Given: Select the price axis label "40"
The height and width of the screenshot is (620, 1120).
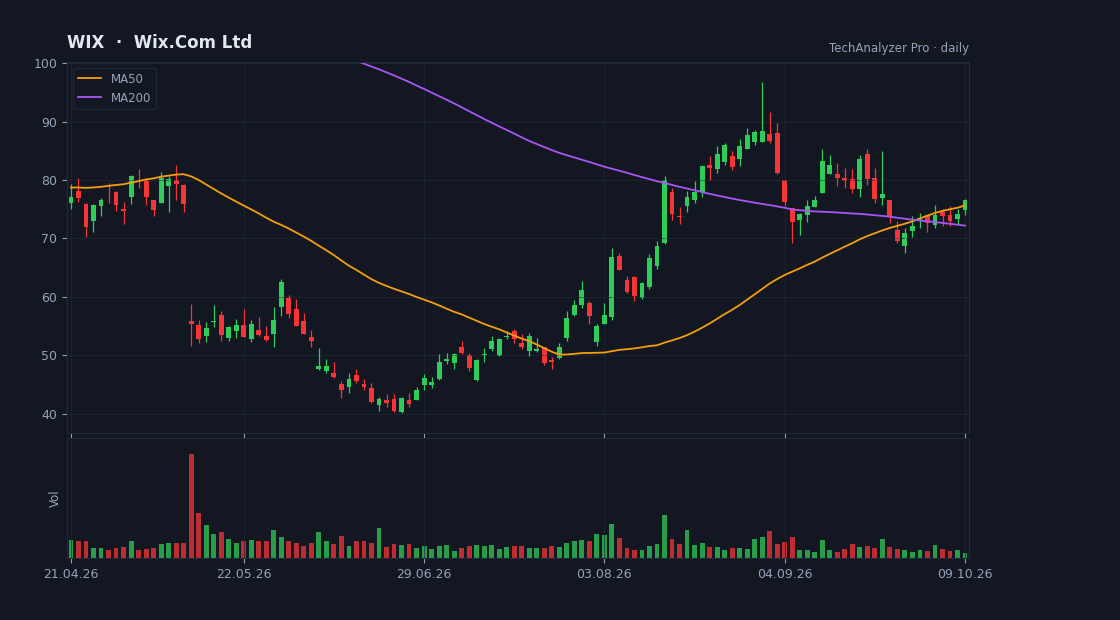Looking at the screenshot, I should pos(49,414).
